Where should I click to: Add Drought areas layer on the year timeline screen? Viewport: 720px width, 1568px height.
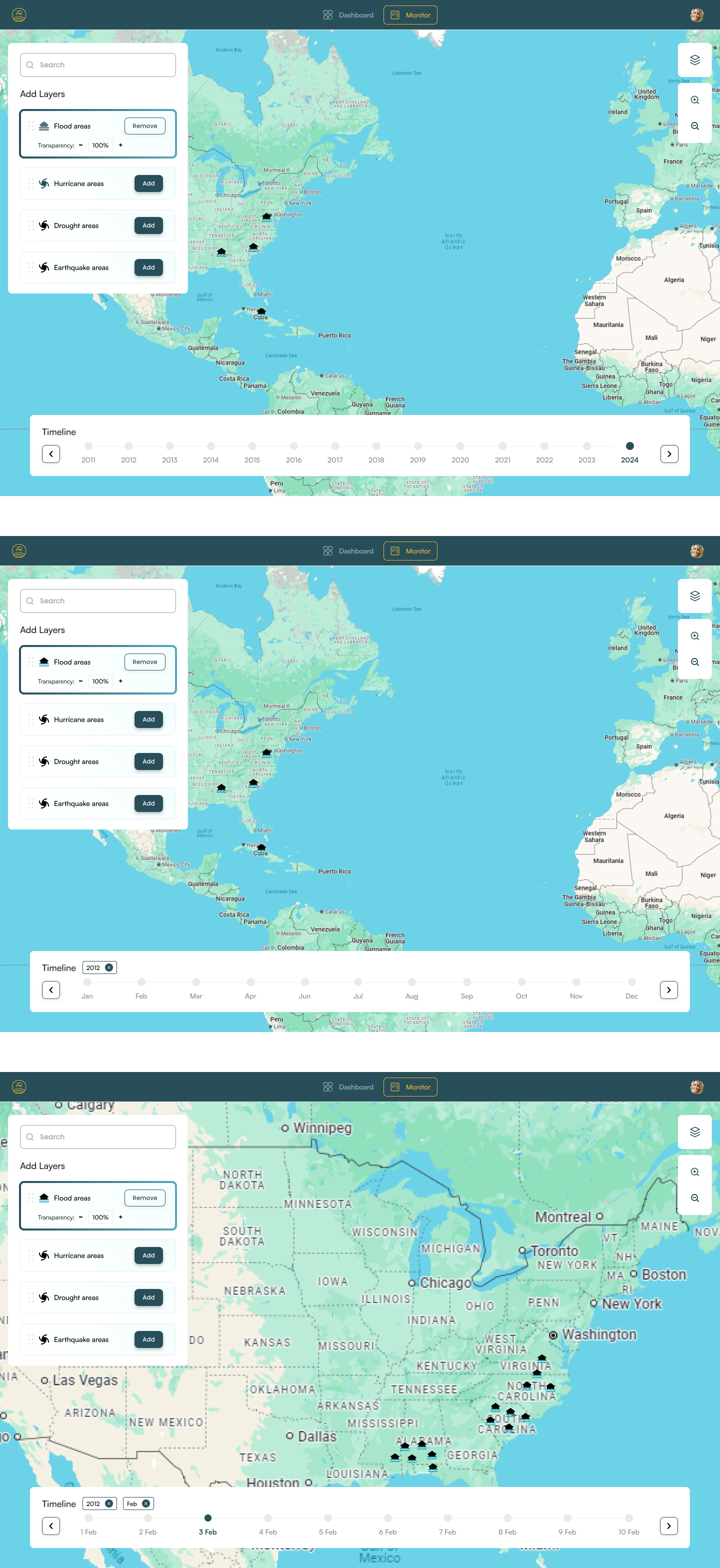pyautogui.click(x=148, y=225)
